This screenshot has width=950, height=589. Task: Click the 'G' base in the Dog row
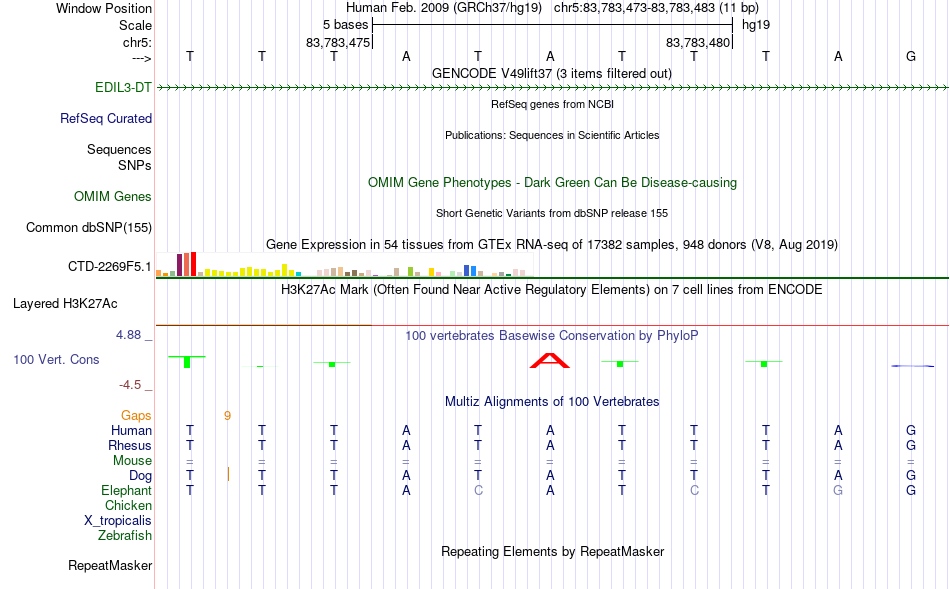[x=911, y=476]
